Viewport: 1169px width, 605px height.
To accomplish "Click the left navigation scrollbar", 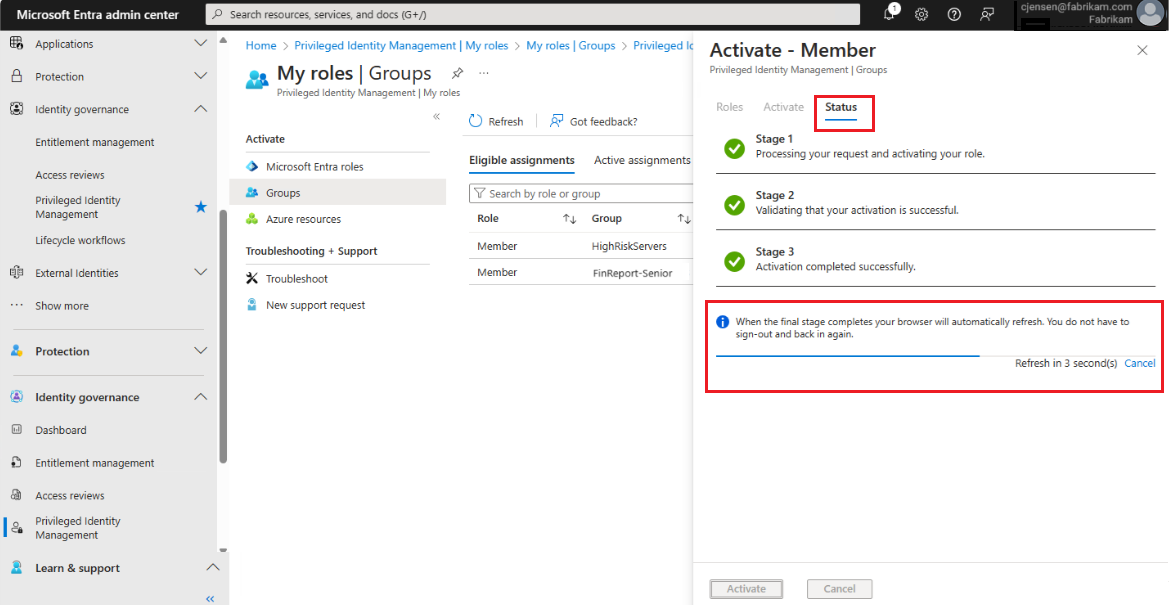I will [223, 337].
